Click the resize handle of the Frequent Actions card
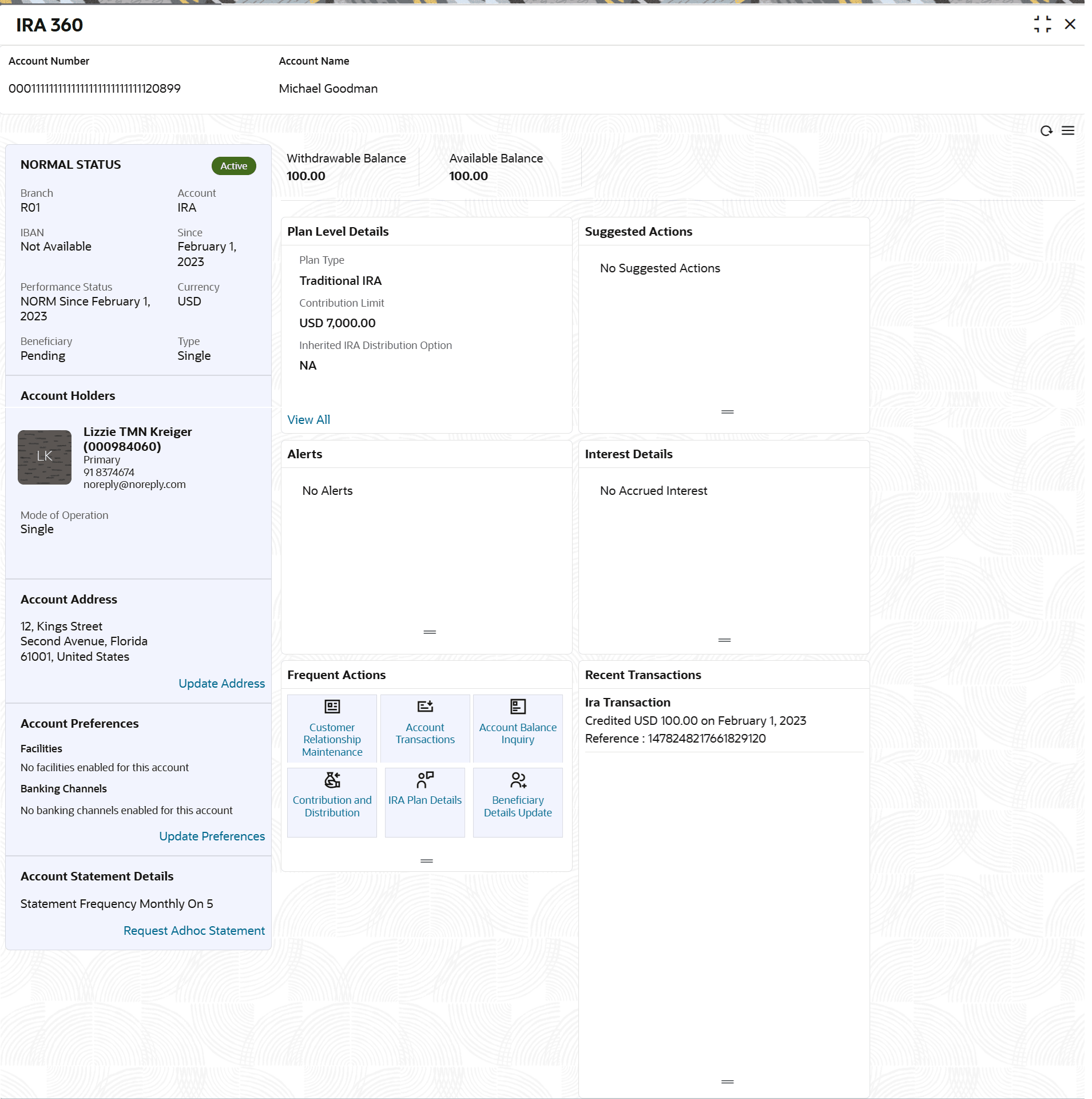This screenshot has height=1099, width=1092. (427, 861)
